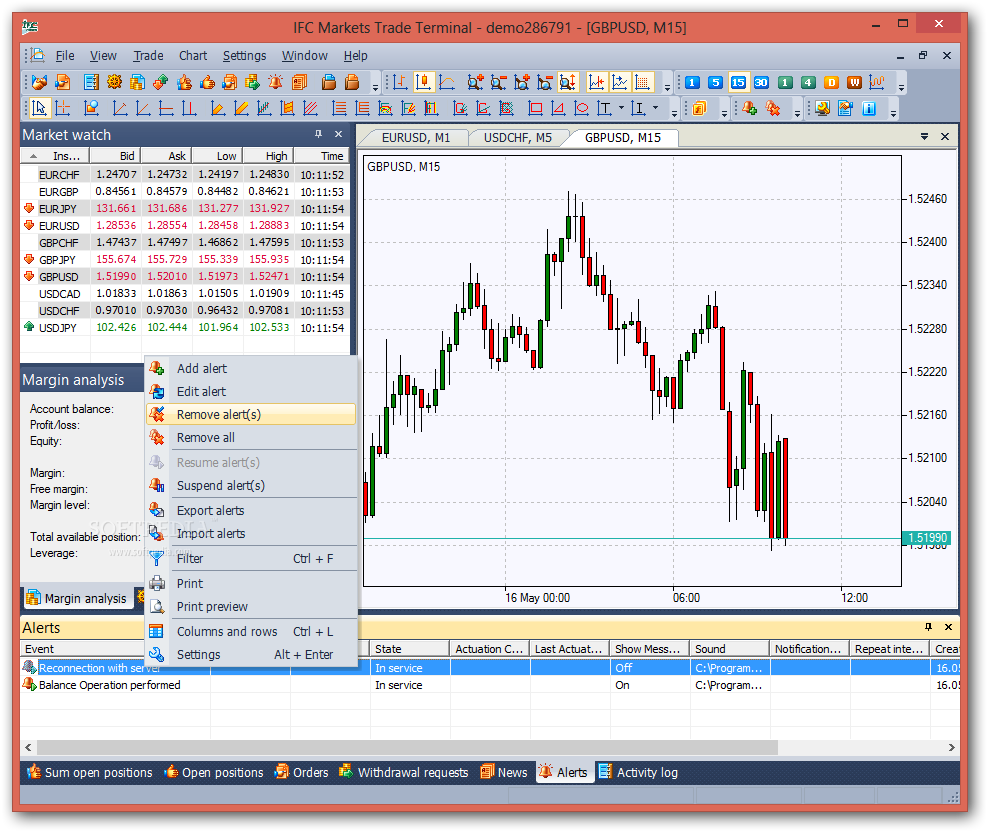This screenshot has height=832, width=988.
Task: Select the triangle shape drawing tool
Action: point(558,108)
